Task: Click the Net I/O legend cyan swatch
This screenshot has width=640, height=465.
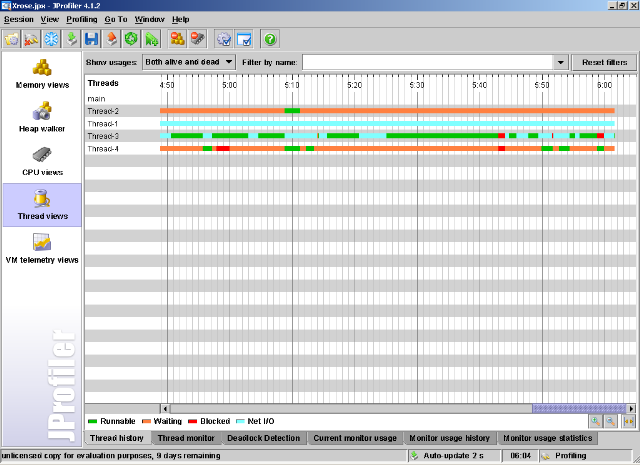Action: [240, 421]
